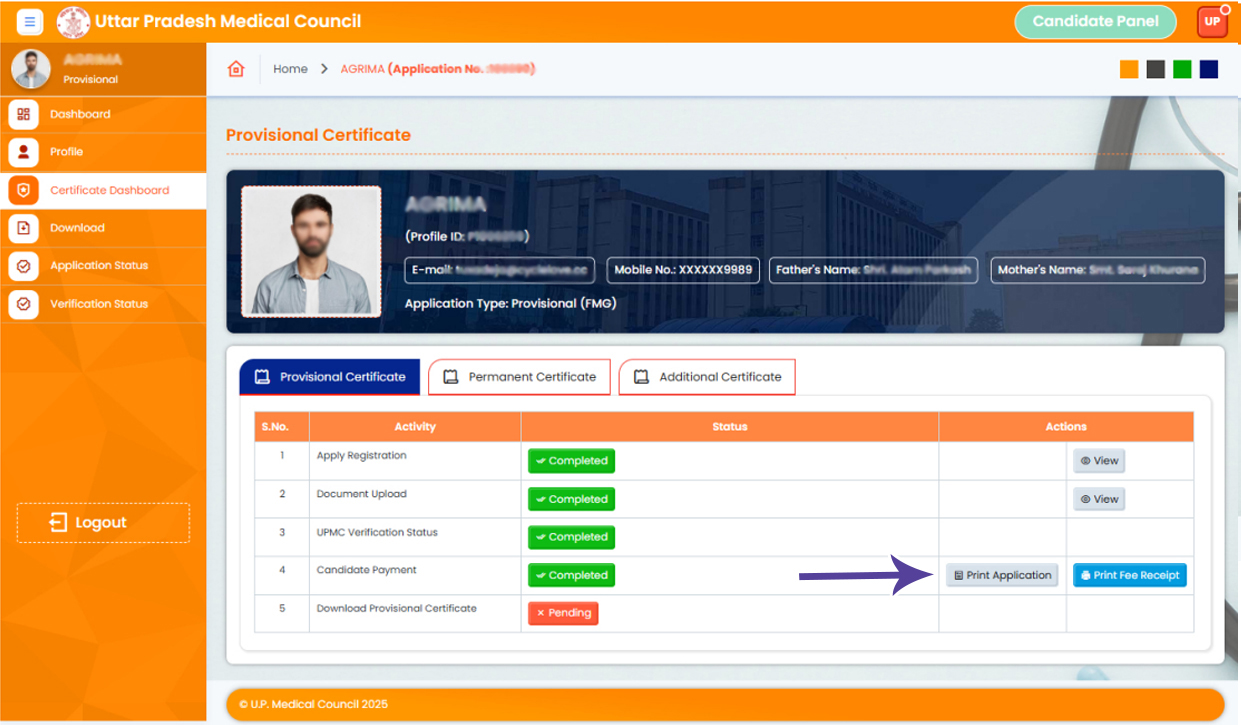Open the Candidate Panel button
The height and width of the screenshot is (725, 1241).
[1095, 21]
